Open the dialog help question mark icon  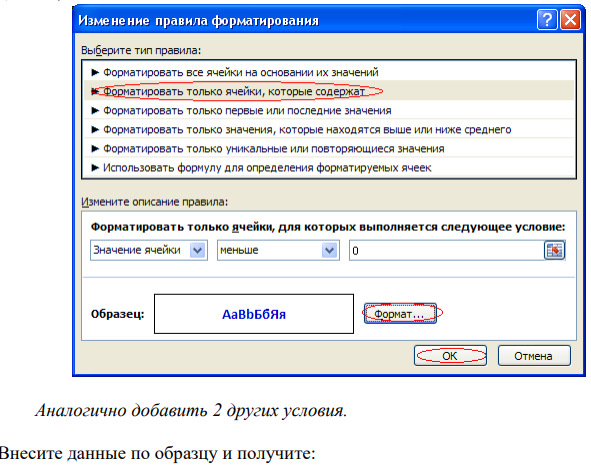point(547,20)
